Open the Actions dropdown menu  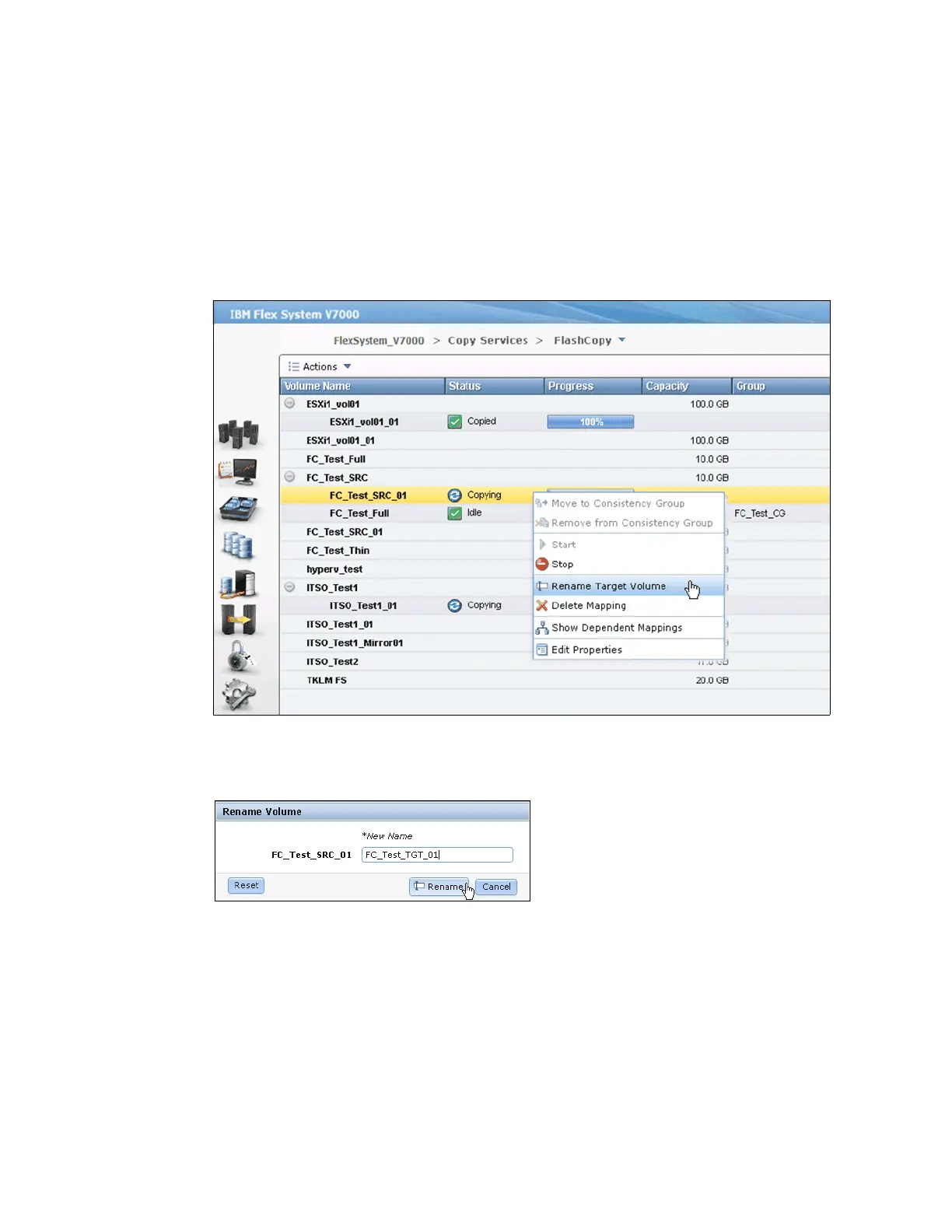coord(320,367)
